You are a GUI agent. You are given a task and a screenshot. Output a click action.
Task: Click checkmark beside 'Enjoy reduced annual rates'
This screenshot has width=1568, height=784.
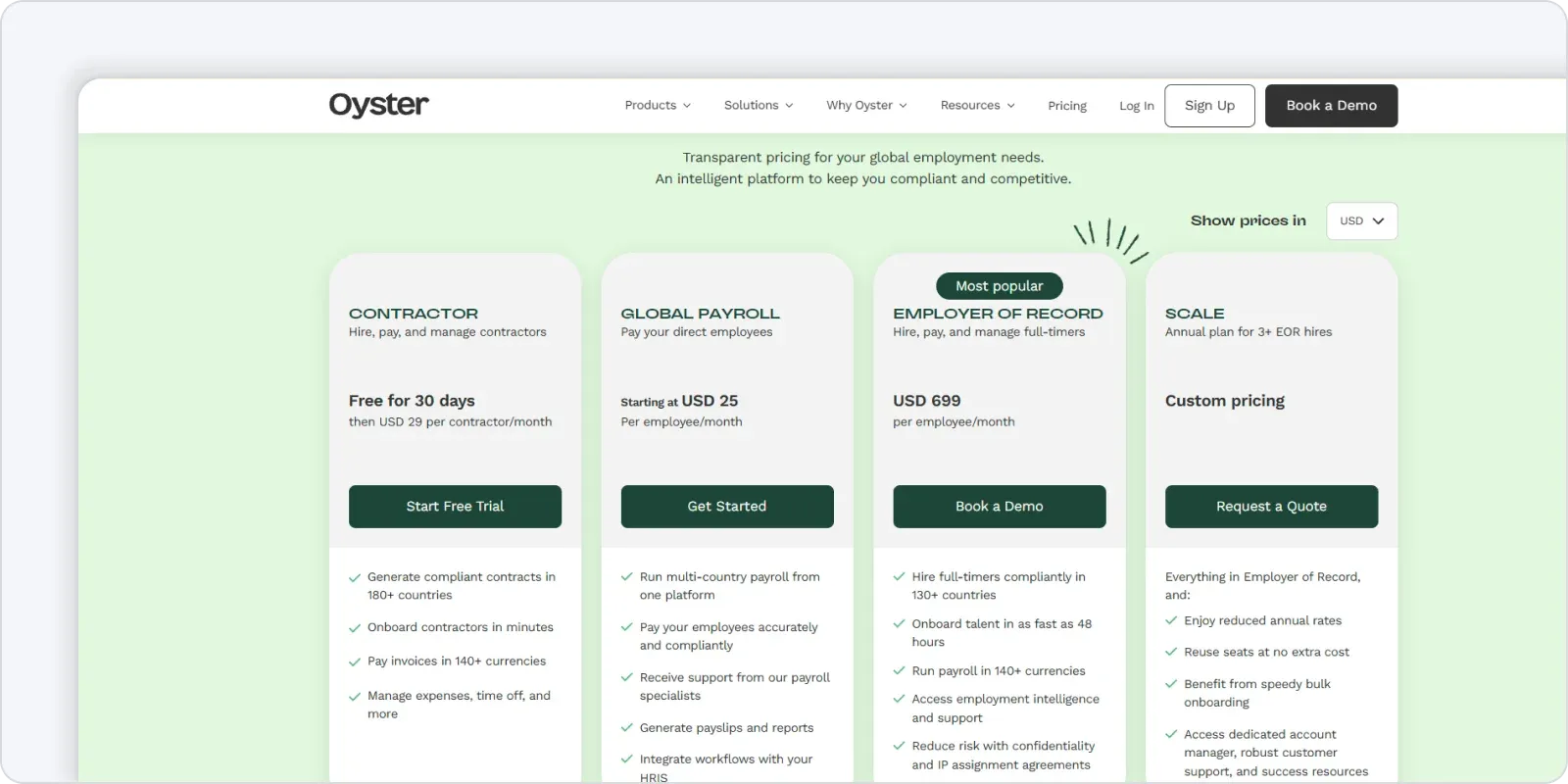point(1171,621)
